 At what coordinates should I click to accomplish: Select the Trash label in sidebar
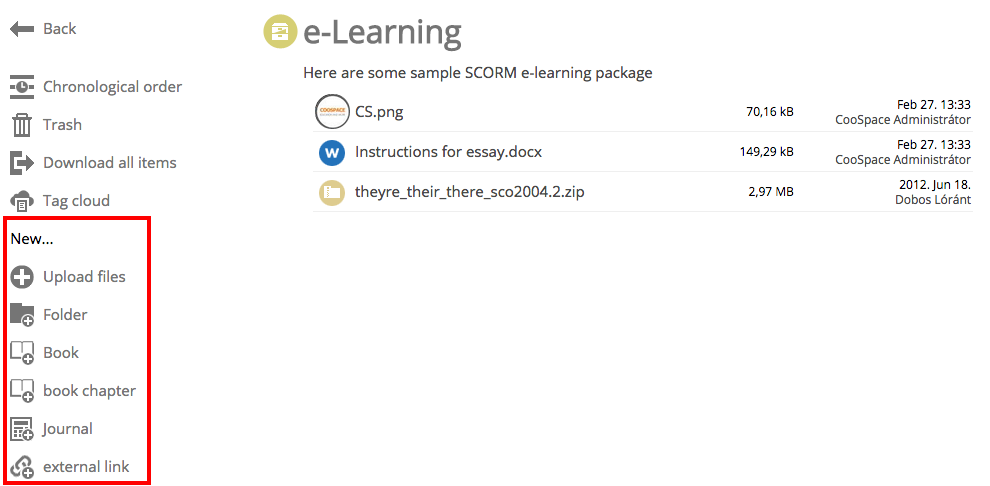click(63, 125)
